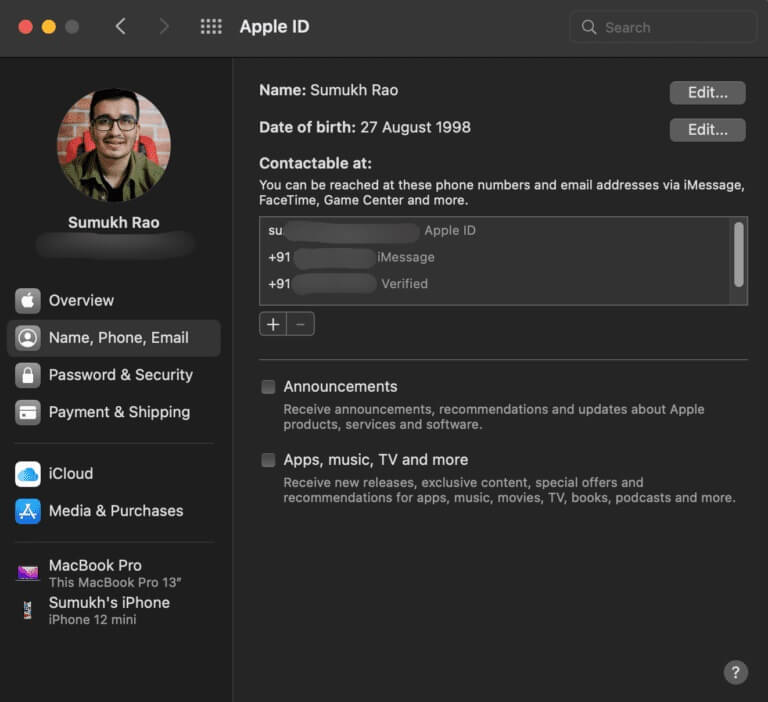Click the Sumukh Rao profile photo

click(x=114, y=145)
